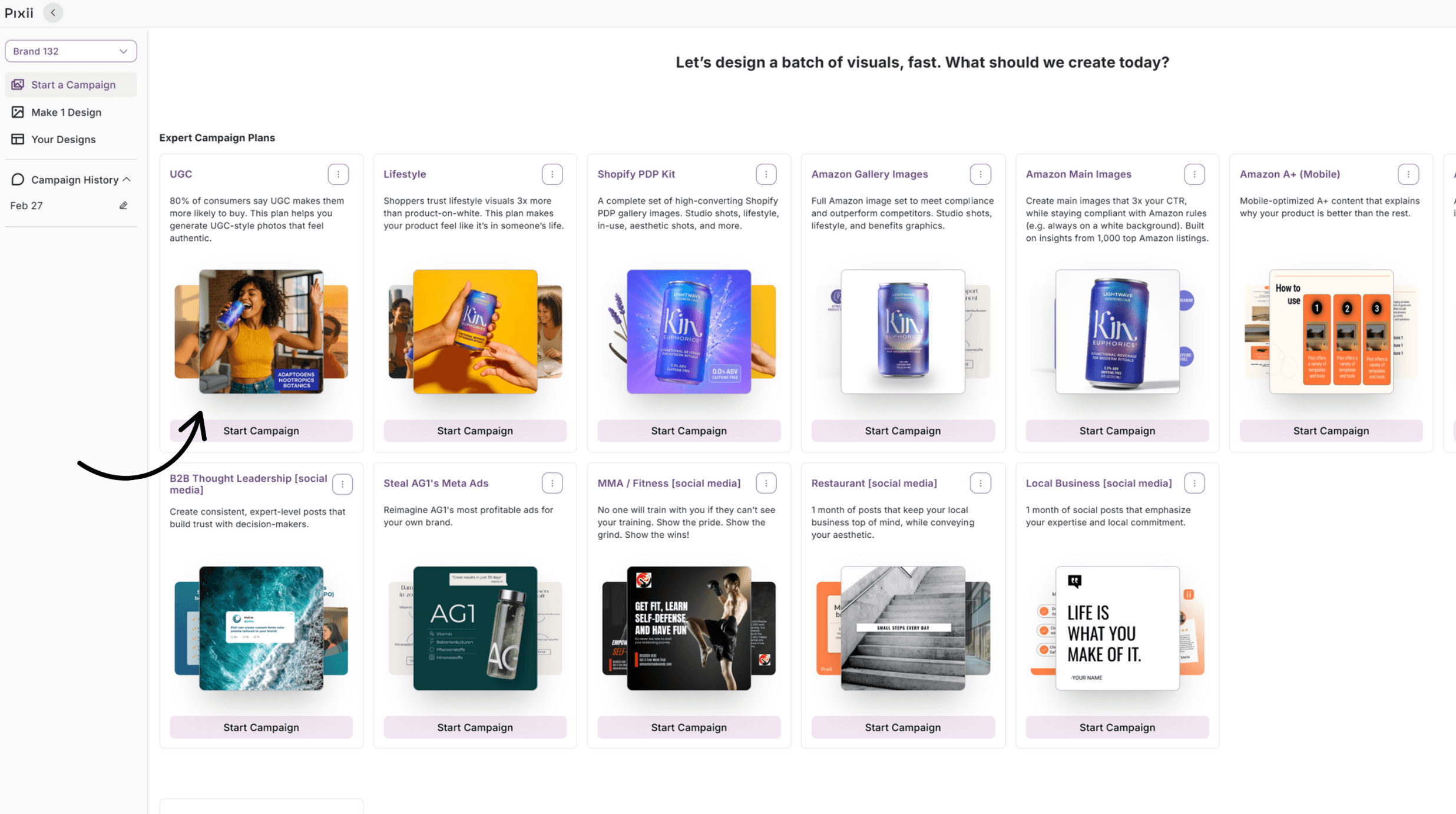
Task: Open Steal AG1's Meta Ads options menu
Action: click(552, 483)
